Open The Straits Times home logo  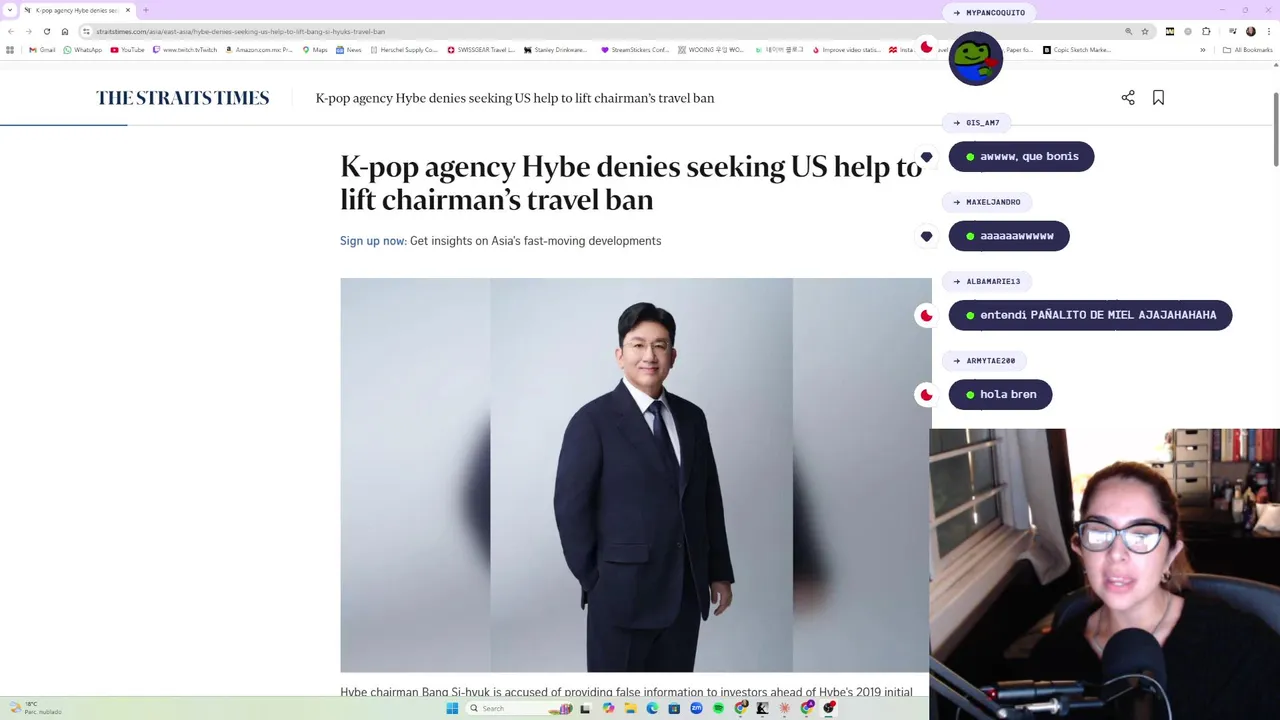183,98
